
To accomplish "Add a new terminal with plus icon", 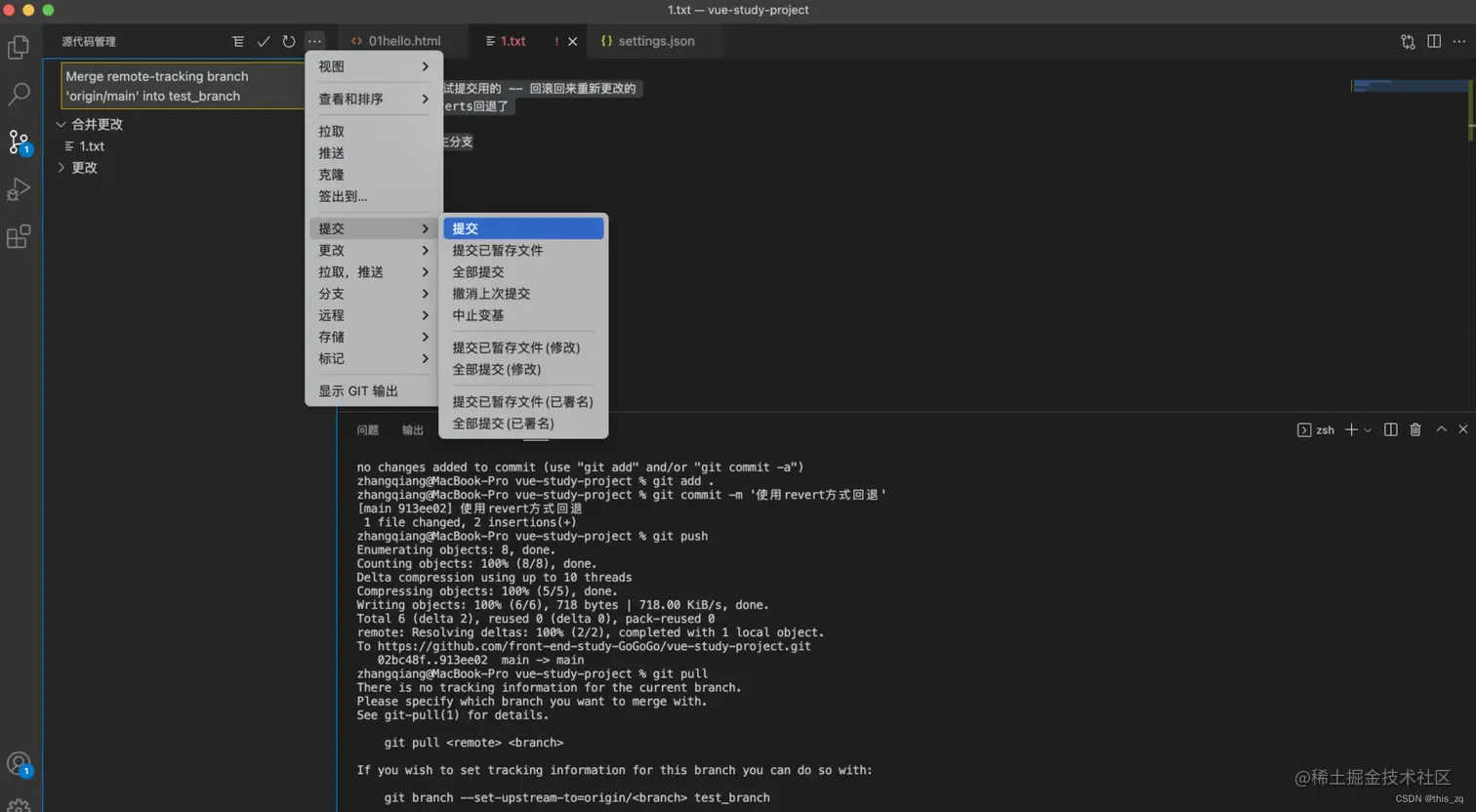I will click(1351, 429).
